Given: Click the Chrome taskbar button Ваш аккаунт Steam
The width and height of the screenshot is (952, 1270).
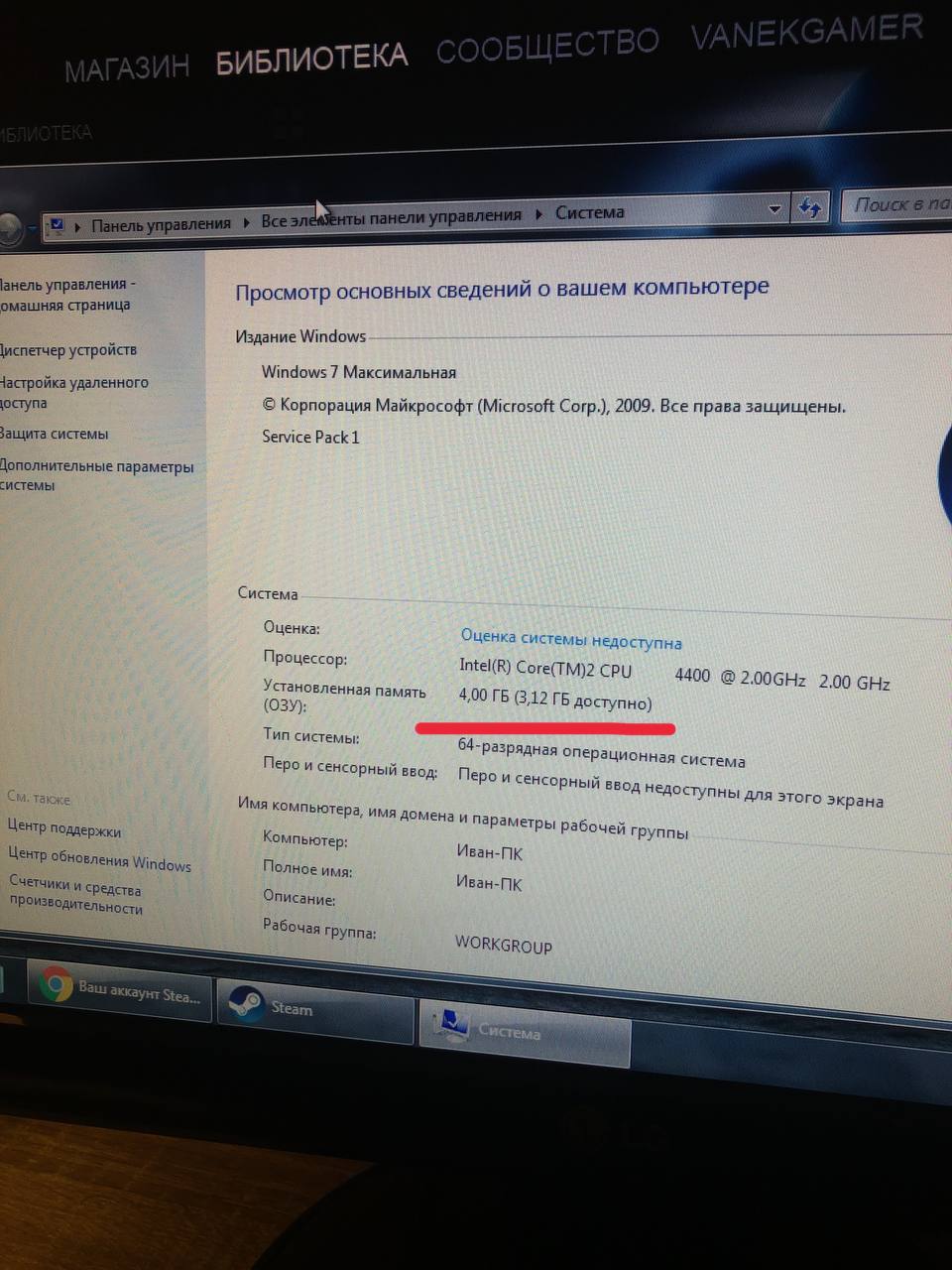Looking at the screenshot, I should [120, 990].
